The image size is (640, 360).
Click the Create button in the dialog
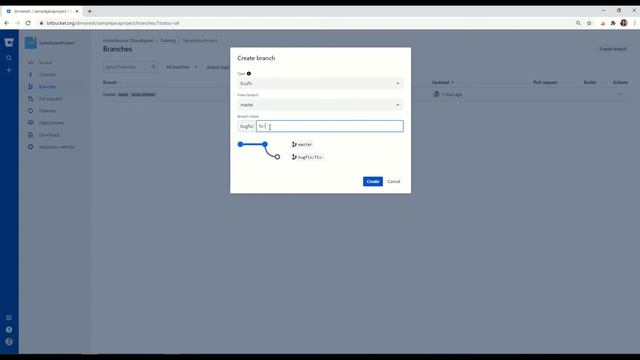tap(373, 181)
